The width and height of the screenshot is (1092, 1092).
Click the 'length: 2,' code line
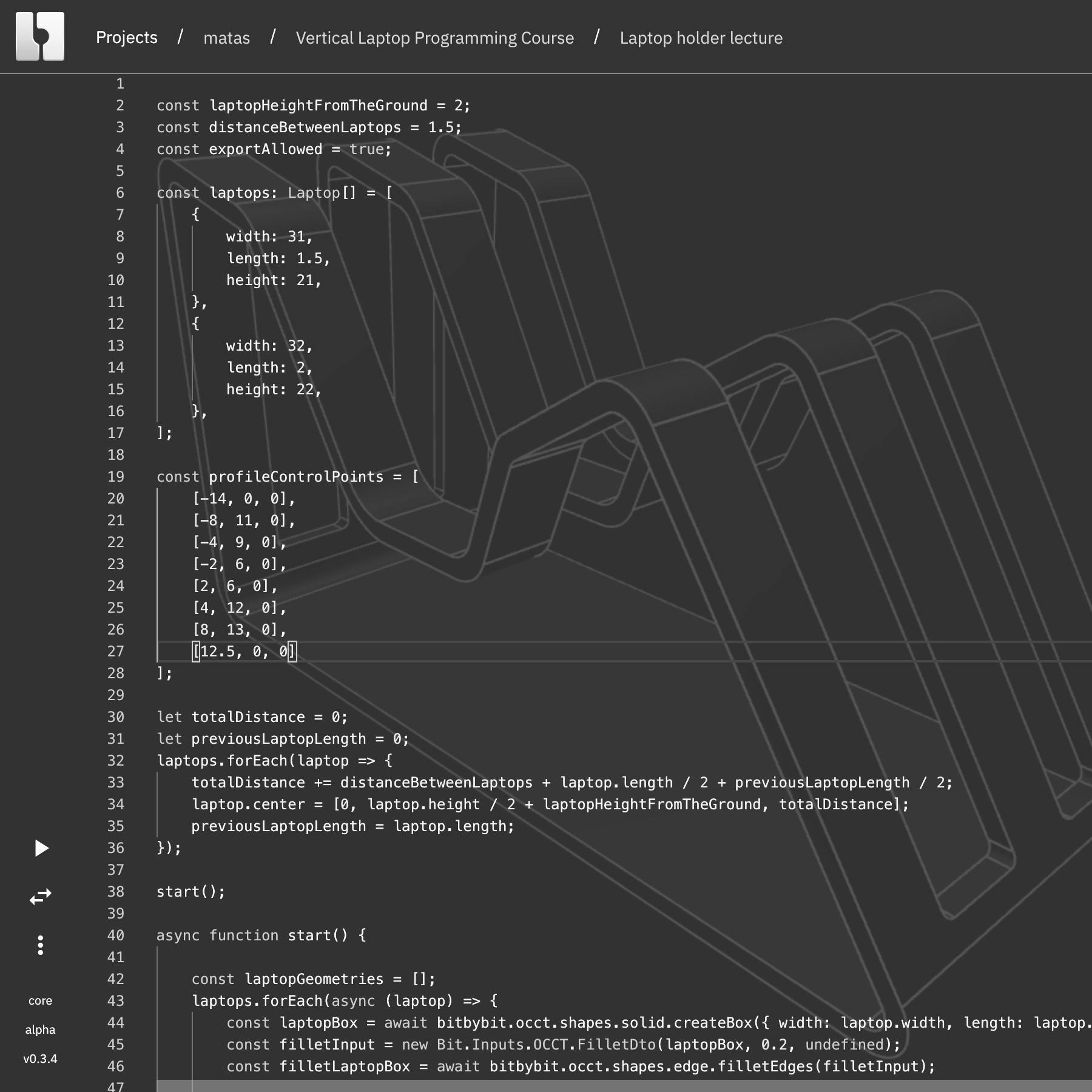[x=270, y=368]
